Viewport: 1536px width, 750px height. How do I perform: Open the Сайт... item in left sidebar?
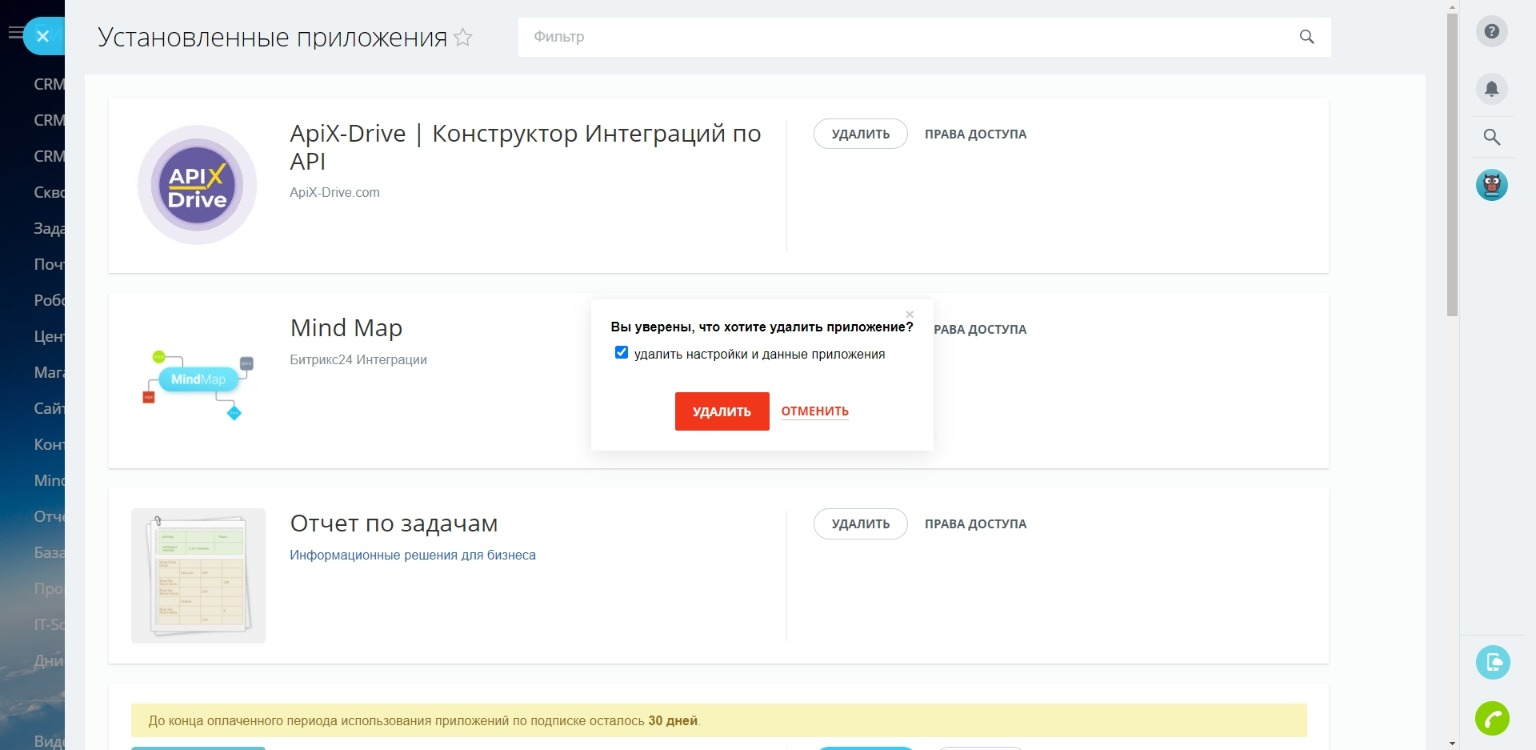pyautogui.click(x=49, y=408)
